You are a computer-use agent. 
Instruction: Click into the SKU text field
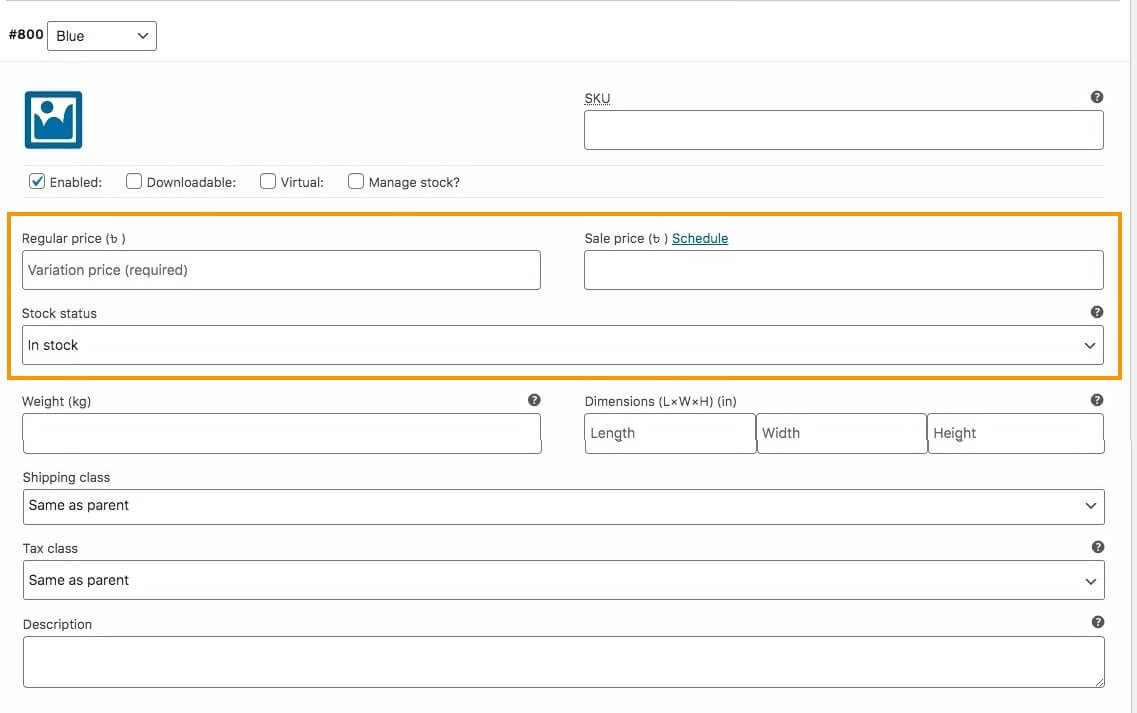coord(843,130)
